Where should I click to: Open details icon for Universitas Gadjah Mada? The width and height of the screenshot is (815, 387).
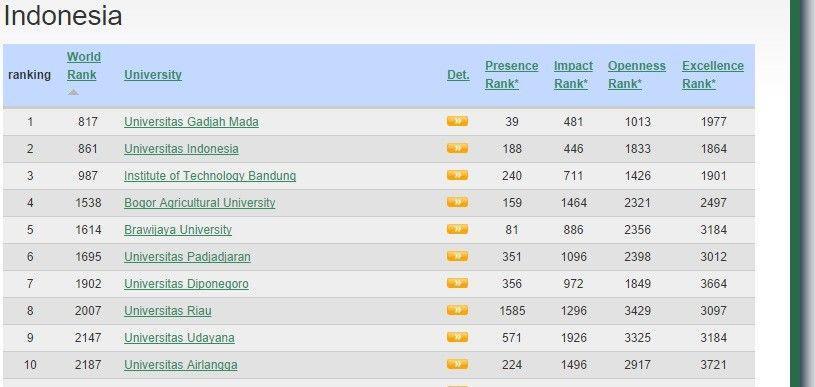point(457,121)
